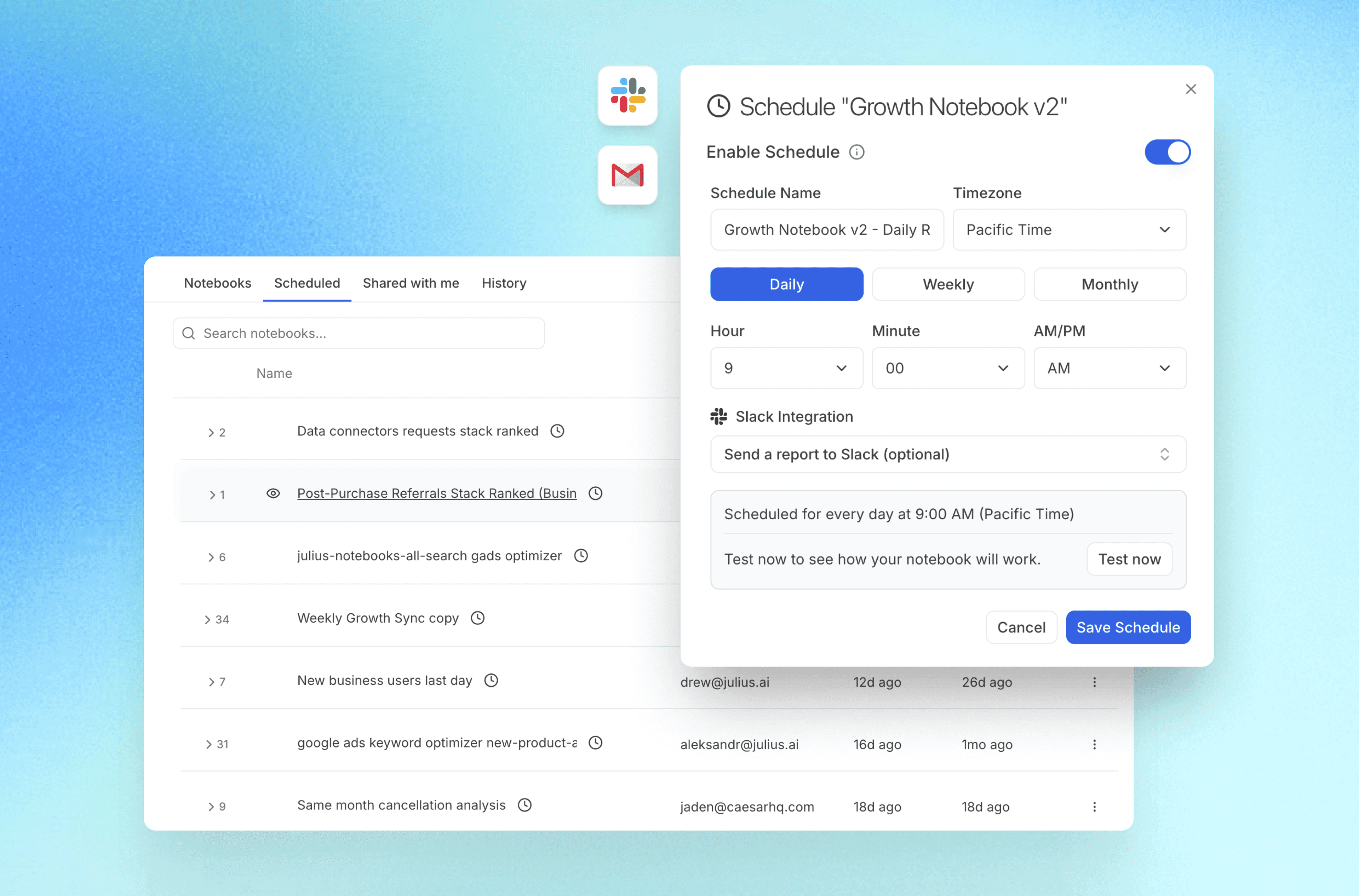Image resolution: width=1359 pixels, height=896 pixels.
Task: Click the clock icon next to Weekly Growth Sync copy
Action: 477,618
